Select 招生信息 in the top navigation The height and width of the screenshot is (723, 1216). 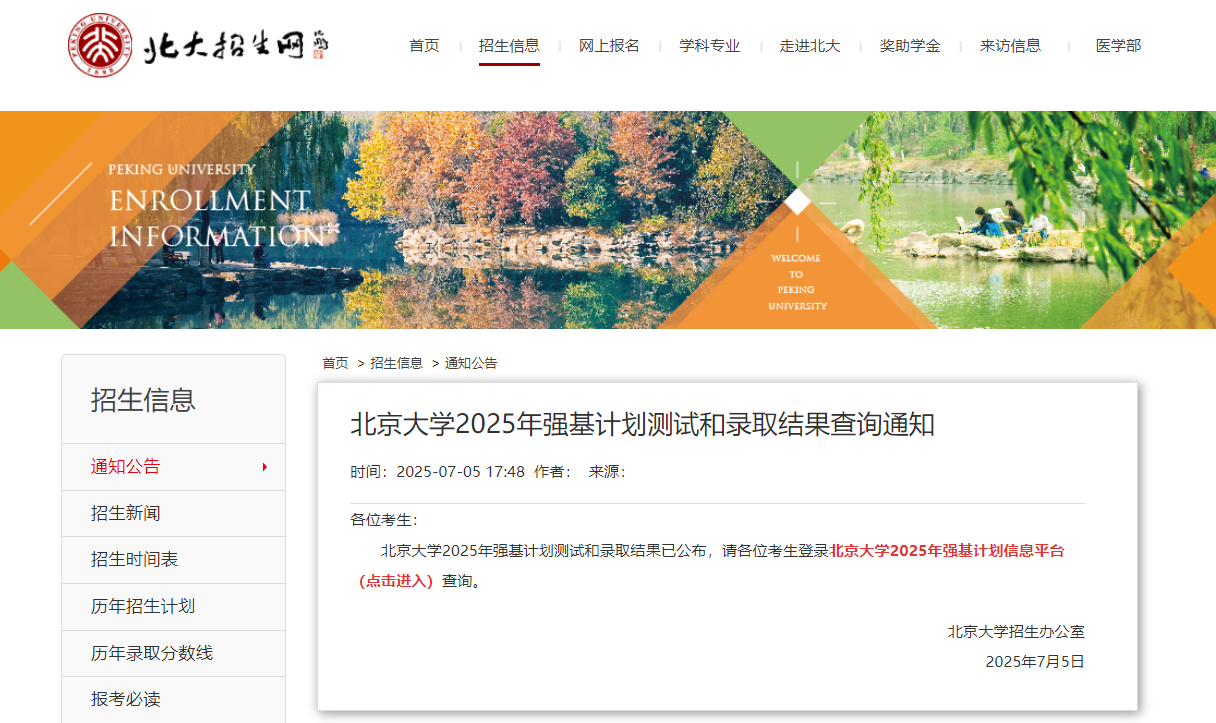[509, 46]
